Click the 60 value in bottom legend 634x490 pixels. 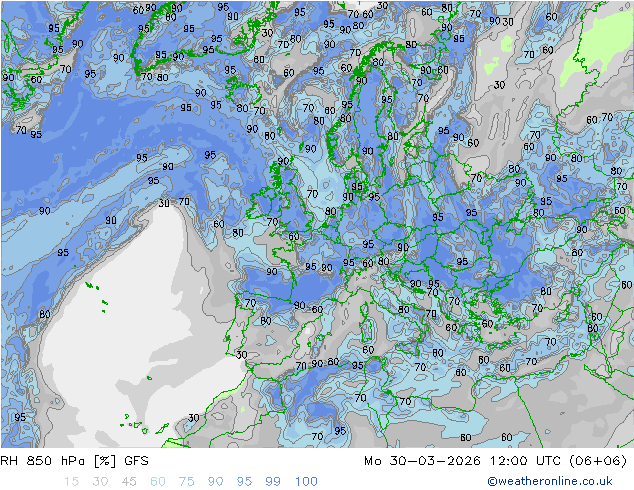(158, 482)
